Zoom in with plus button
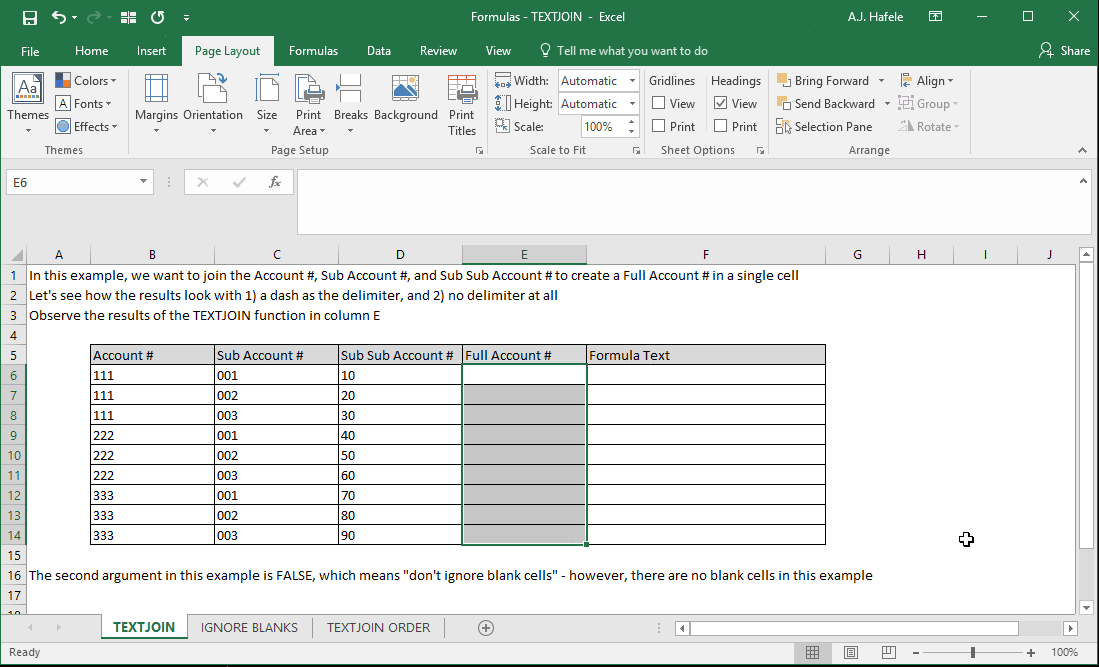This screenshot has height=667, width=1099. (x=1031, y=653)
